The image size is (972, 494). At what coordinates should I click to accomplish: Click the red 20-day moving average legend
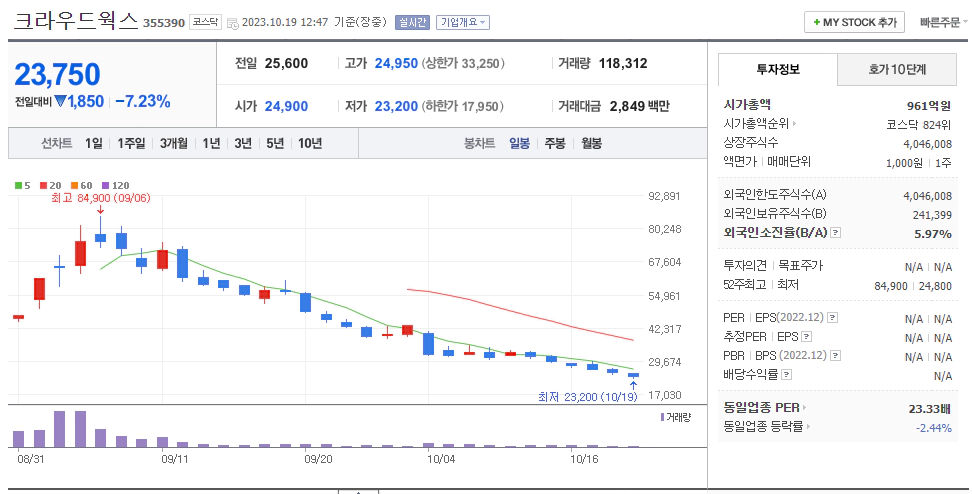click(51, 185)
